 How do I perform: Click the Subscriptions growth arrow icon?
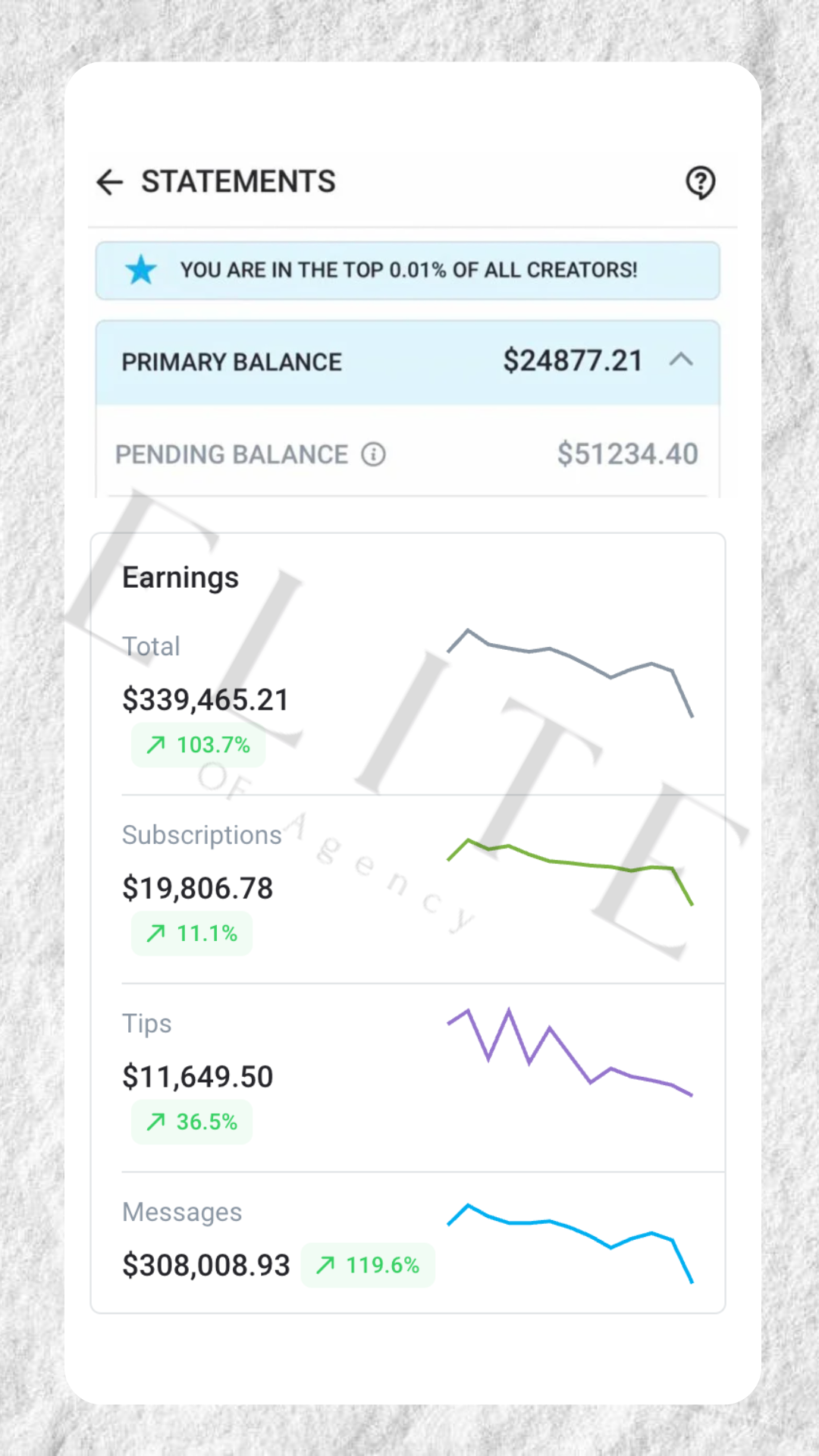click(155, 933)
